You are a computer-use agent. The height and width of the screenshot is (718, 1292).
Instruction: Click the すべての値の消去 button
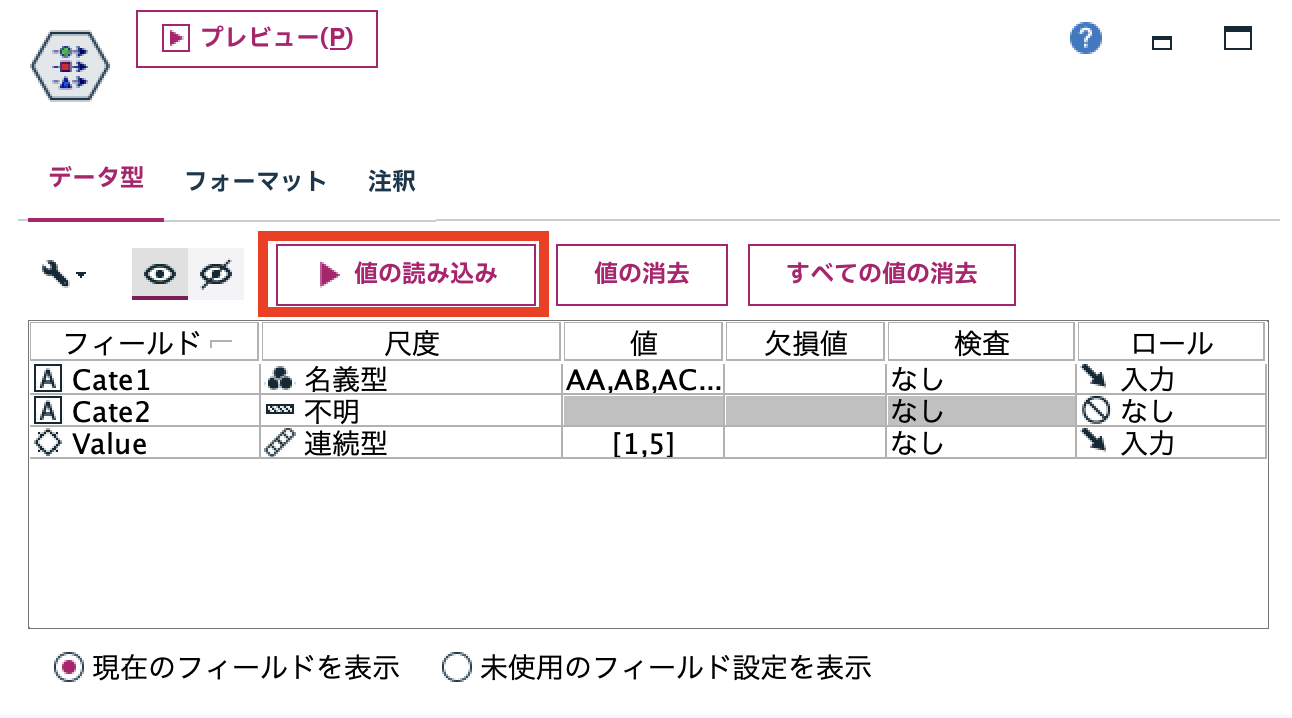pyautogui.click(x=881, y=274)
